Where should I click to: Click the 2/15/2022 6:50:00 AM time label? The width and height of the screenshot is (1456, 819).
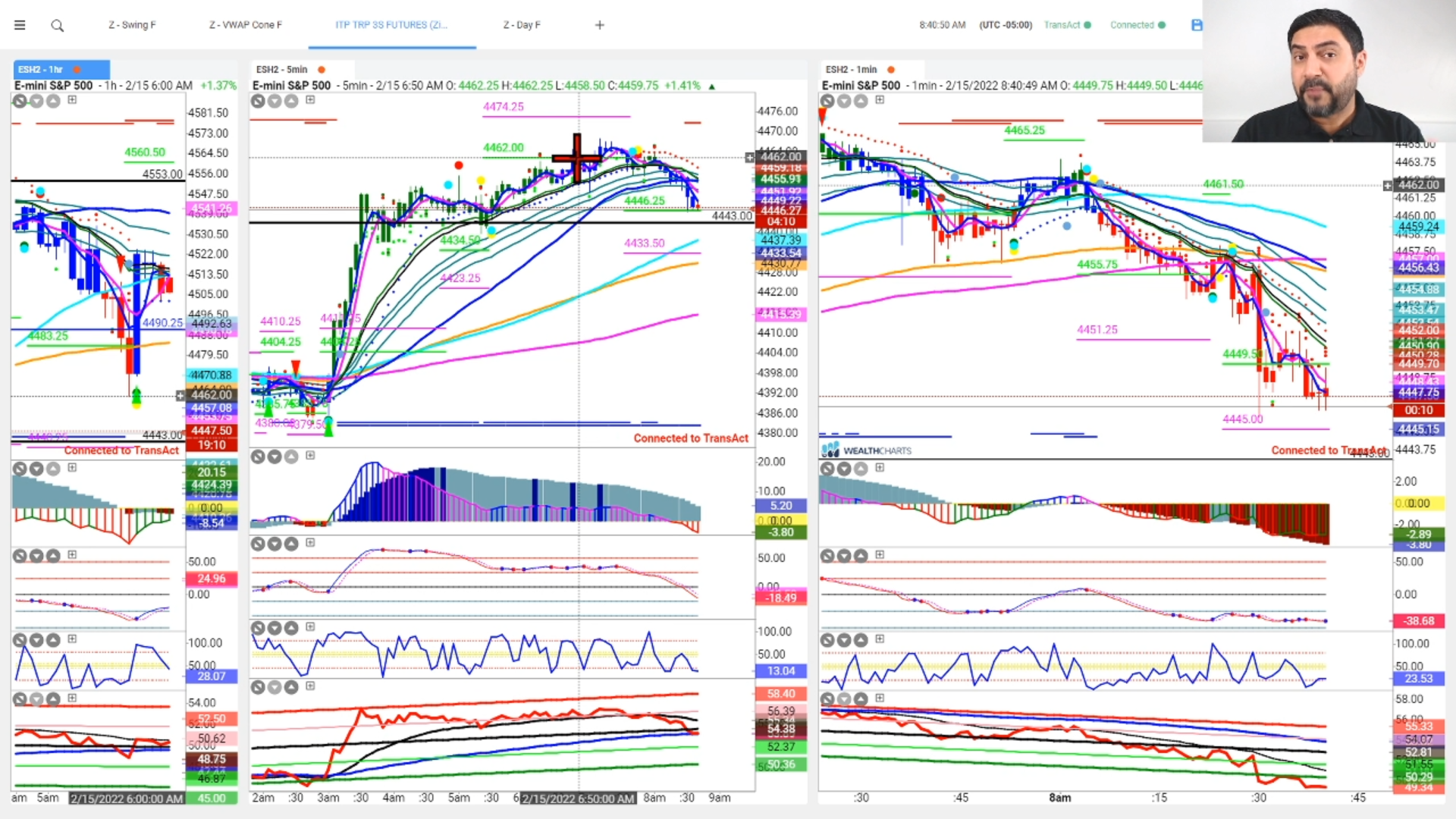click(577, 799)
